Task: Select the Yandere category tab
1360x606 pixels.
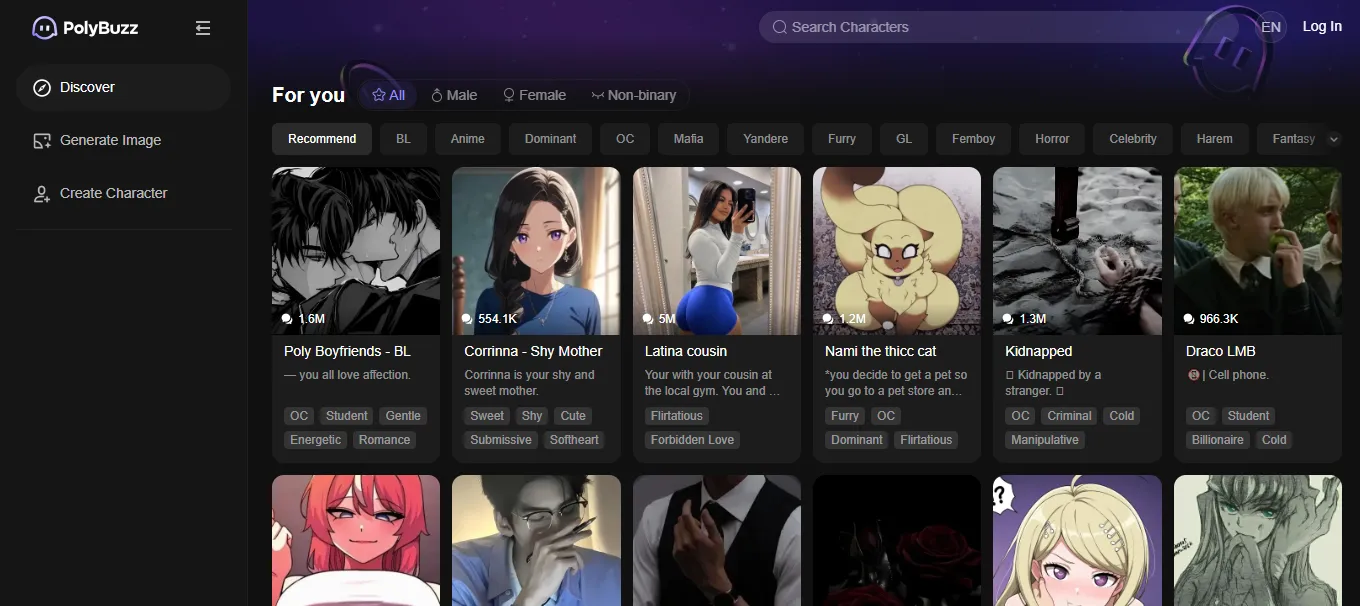Action: (766, 139)
